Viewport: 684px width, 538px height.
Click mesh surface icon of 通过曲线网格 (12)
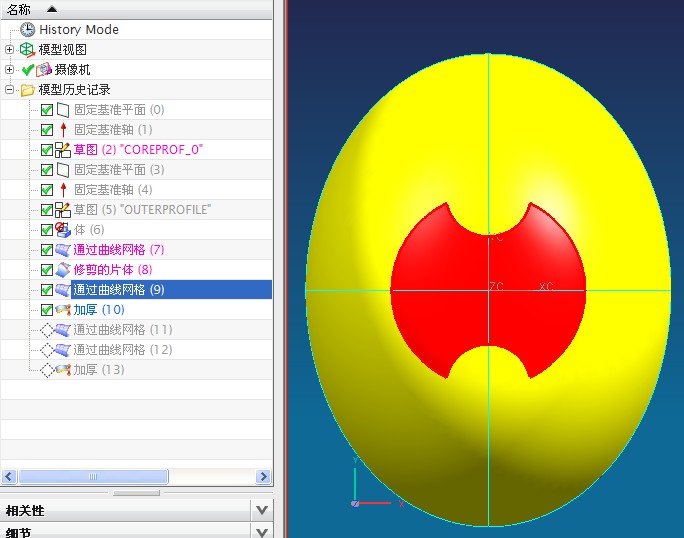click(63, 350)
